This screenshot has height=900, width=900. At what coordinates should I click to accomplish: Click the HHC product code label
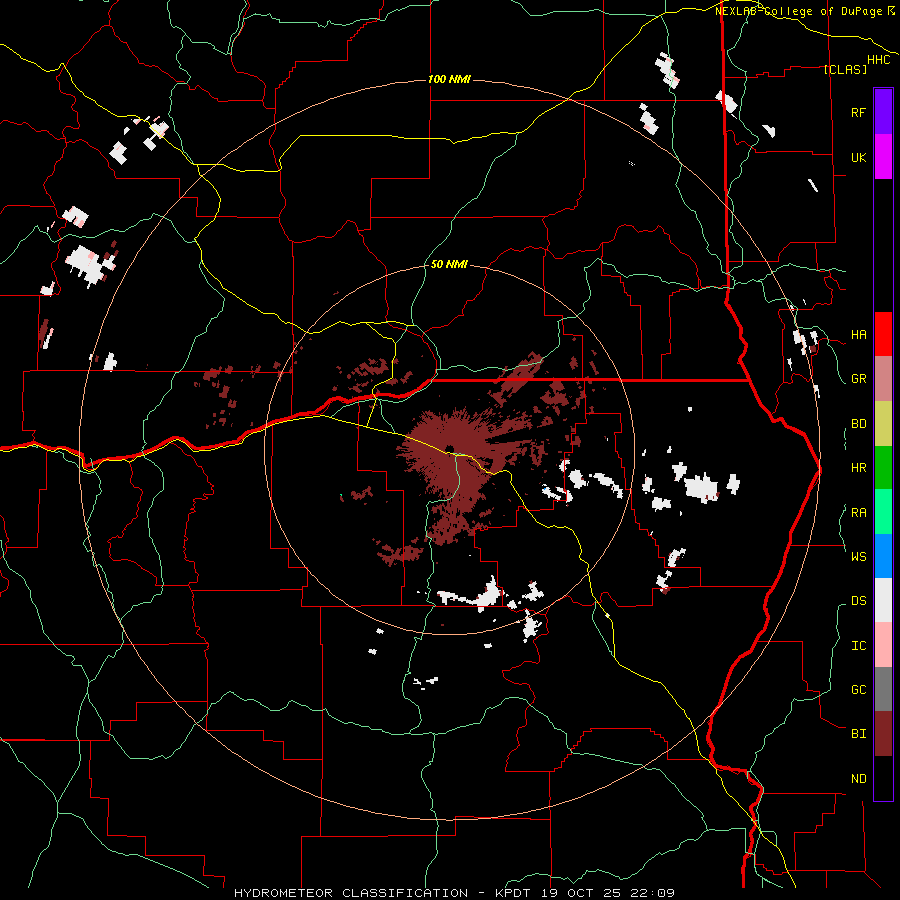(879, 60)
